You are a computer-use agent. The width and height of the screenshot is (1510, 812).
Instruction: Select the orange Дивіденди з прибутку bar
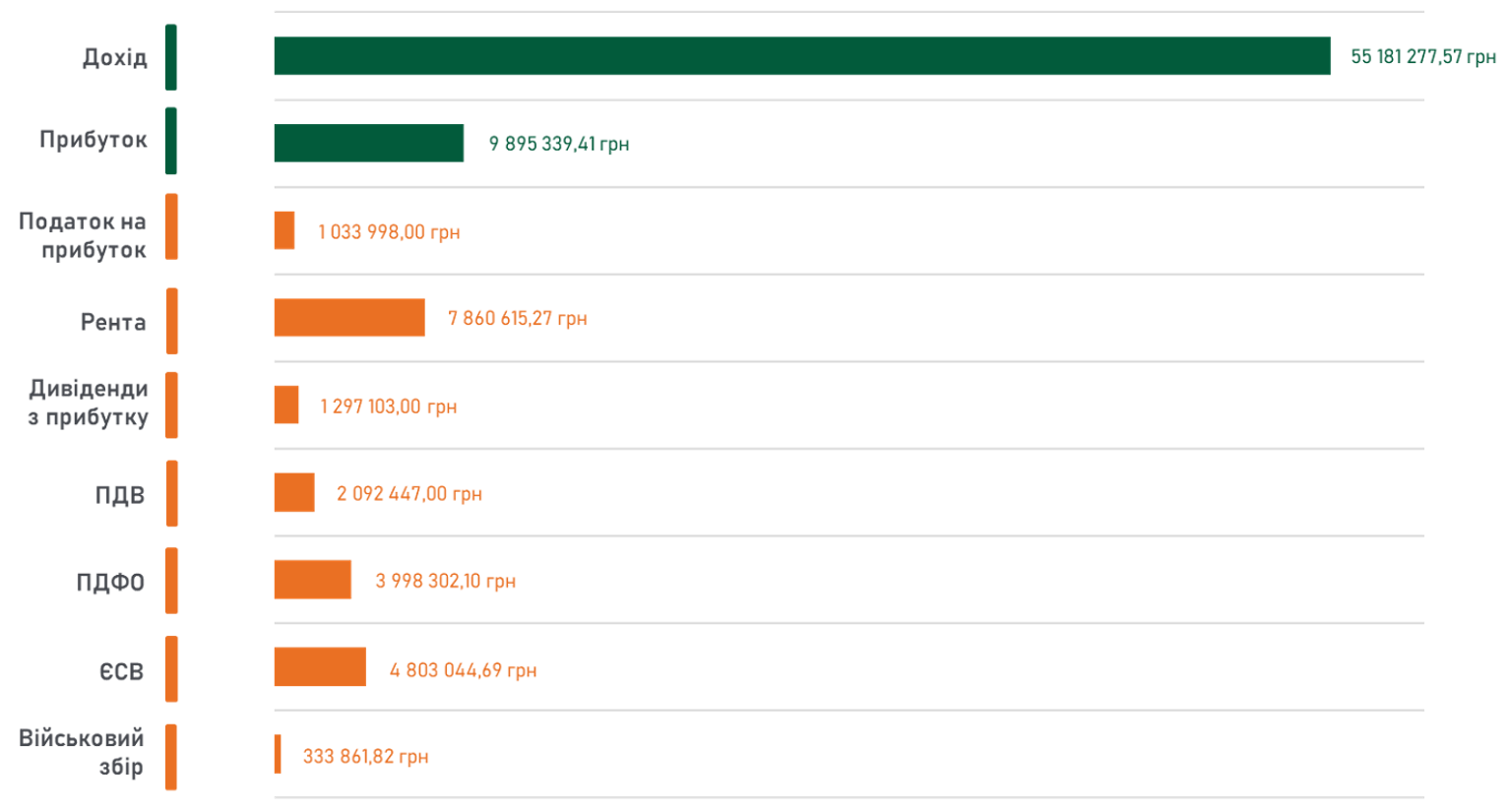click(286, 406)
